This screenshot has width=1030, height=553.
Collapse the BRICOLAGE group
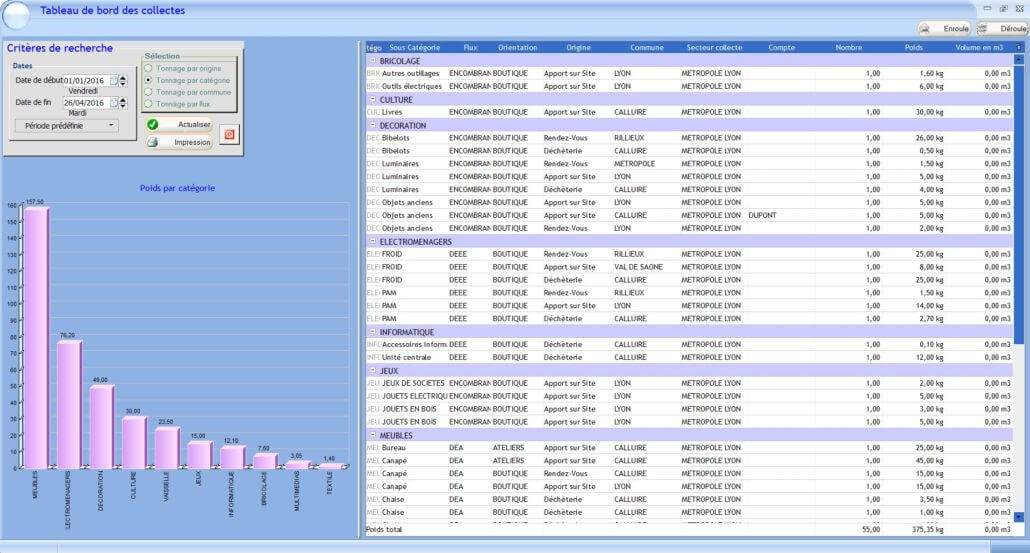pyautogui.click(x=372, y=60)
